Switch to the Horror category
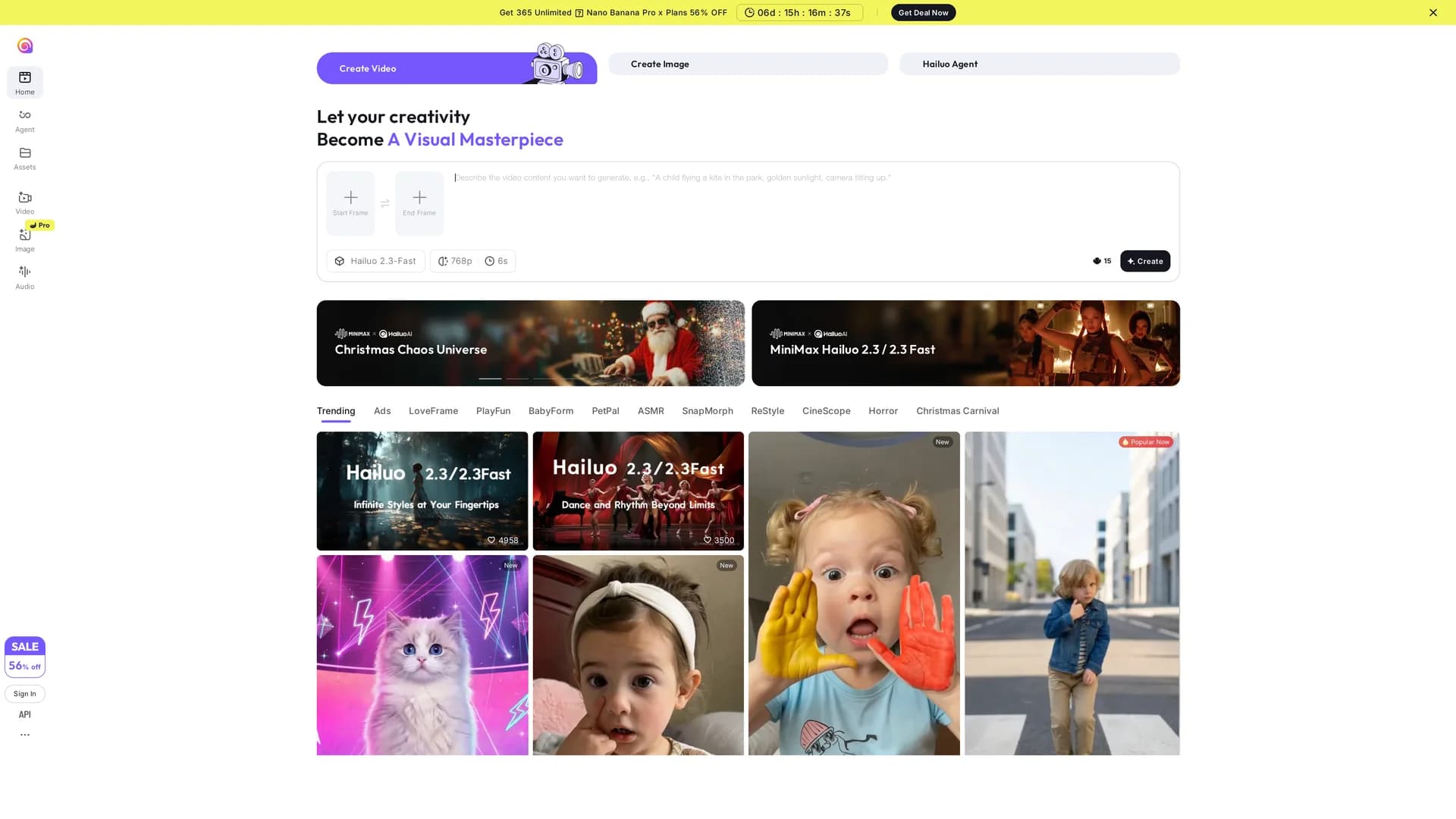 pyautogui.click(x=883, y=411)
